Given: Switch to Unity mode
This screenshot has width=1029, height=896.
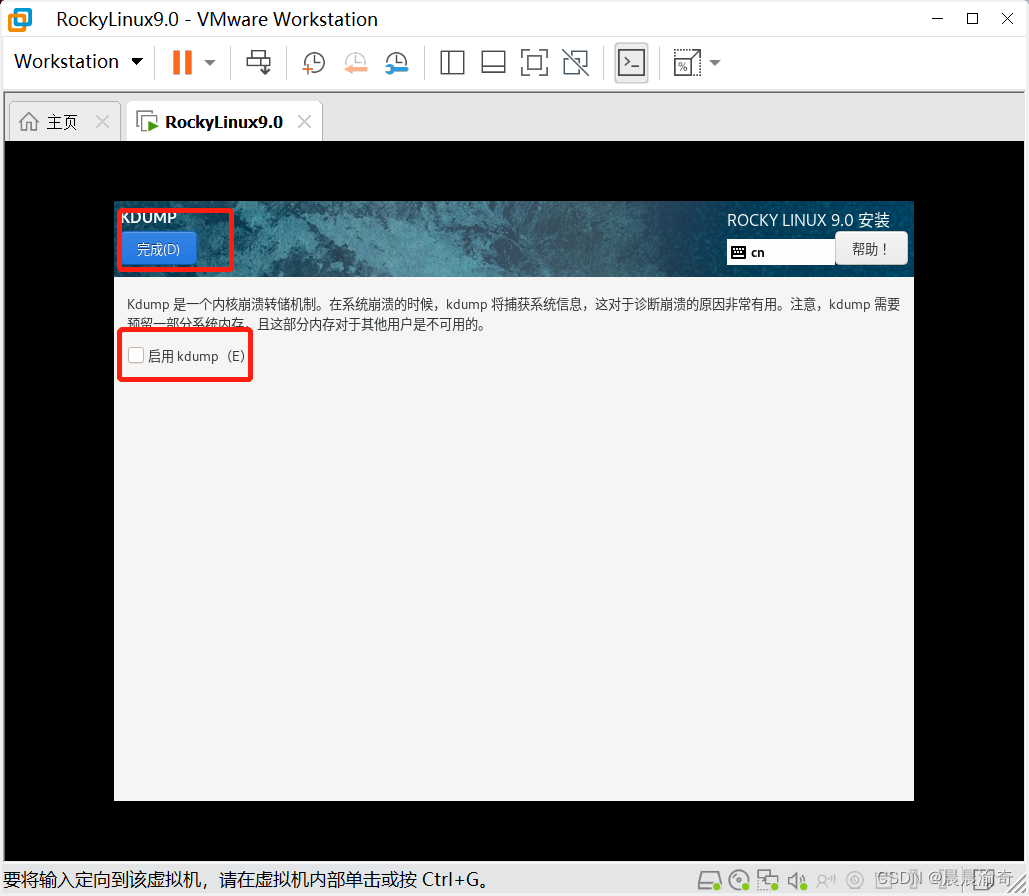Looking at the screenshot, I should click(576, 63).
